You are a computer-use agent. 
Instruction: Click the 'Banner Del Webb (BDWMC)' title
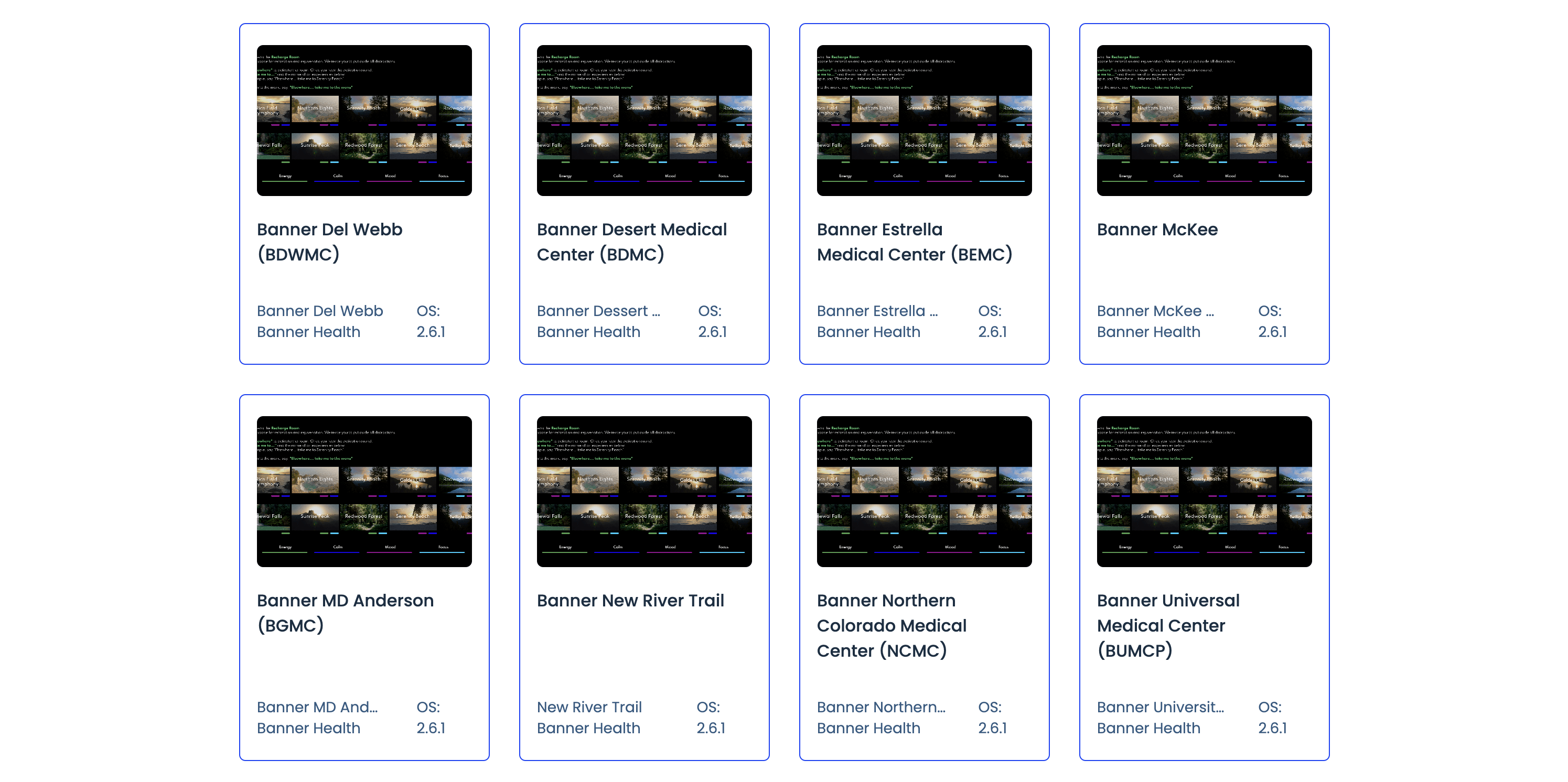click(x=329, y=242)
